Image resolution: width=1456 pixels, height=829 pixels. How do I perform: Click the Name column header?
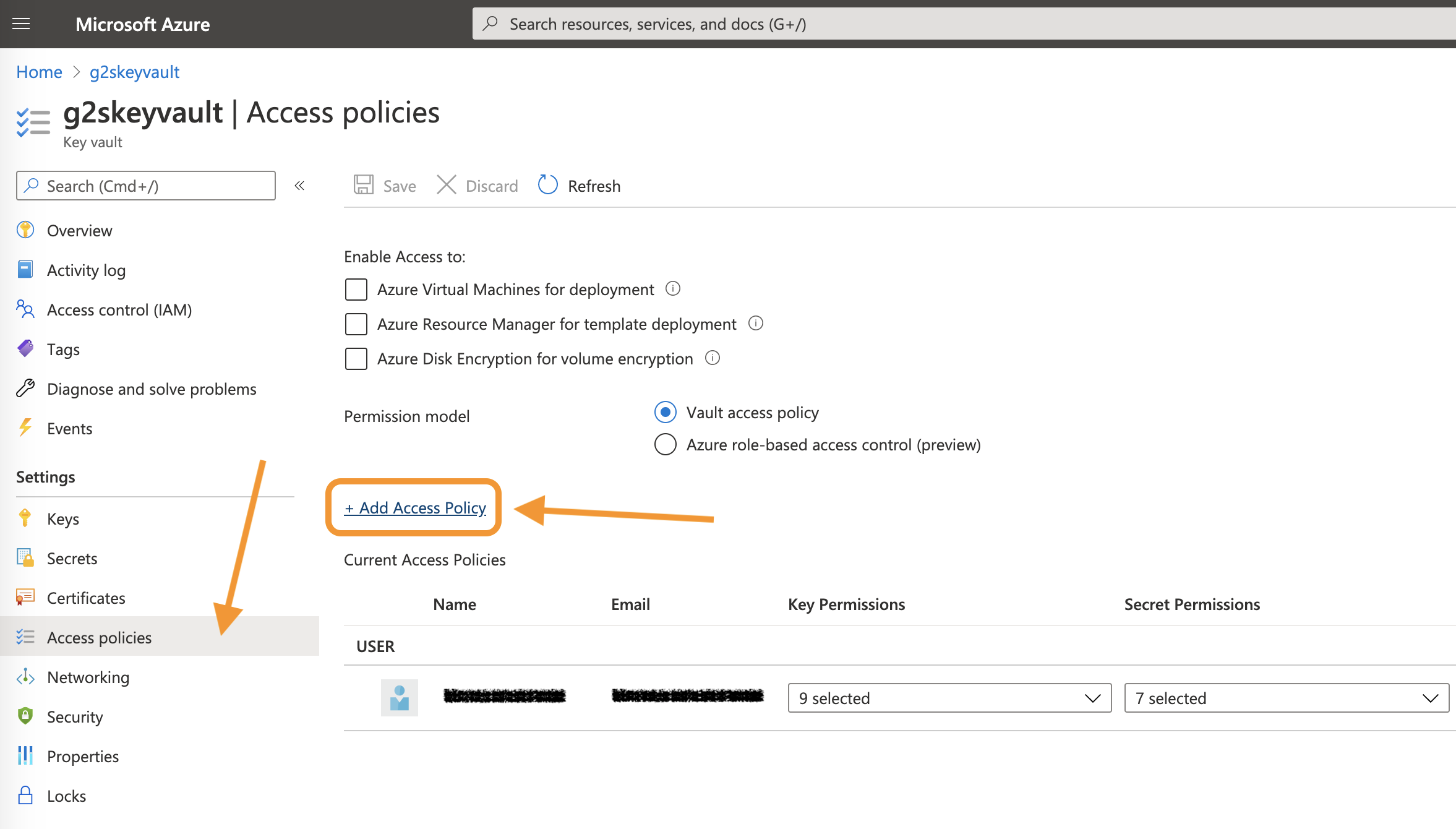(x=455, y=604)
